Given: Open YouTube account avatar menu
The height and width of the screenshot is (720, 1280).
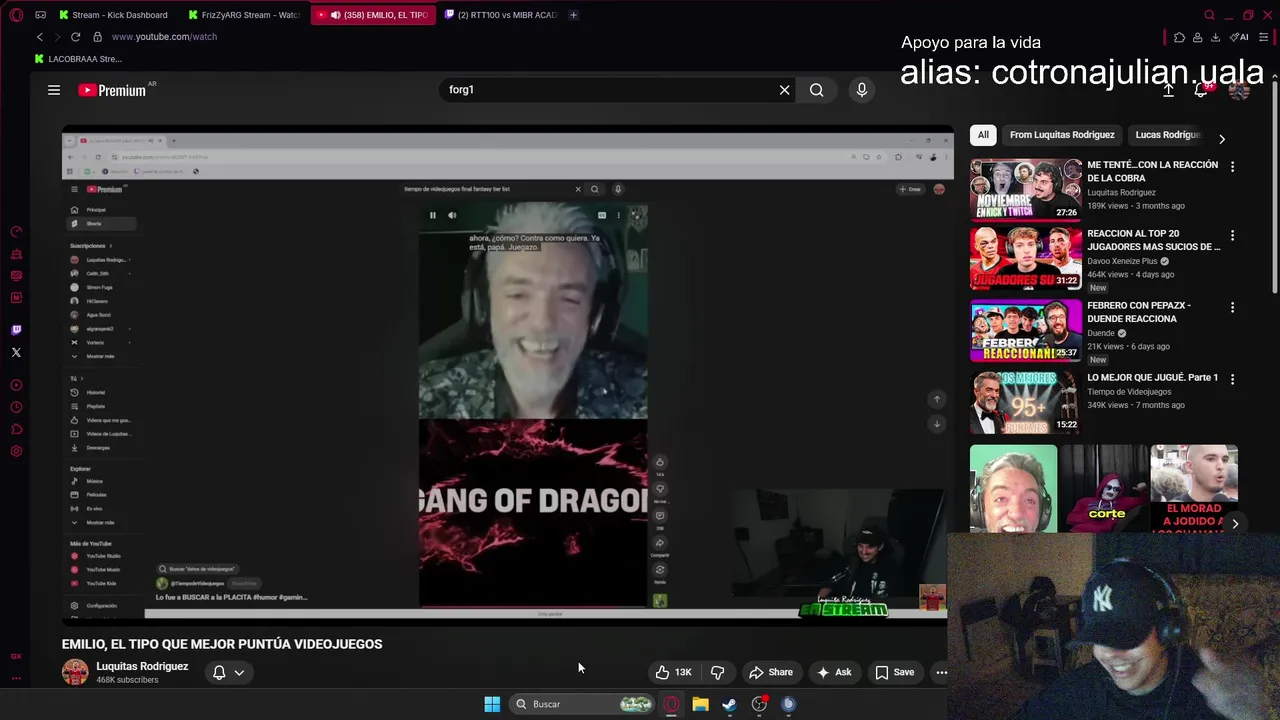Looking at the screenshot, I should (1240, 90).
